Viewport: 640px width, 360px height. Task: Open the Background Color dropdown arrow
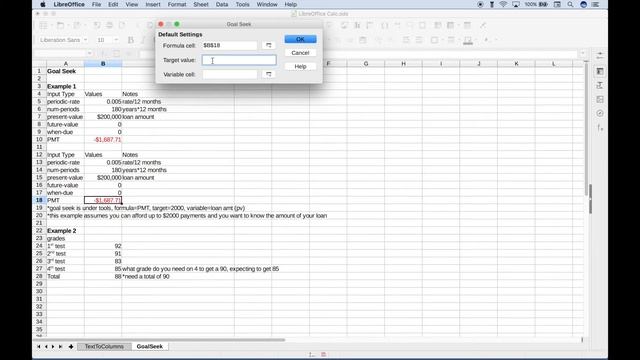pos(476,40)
